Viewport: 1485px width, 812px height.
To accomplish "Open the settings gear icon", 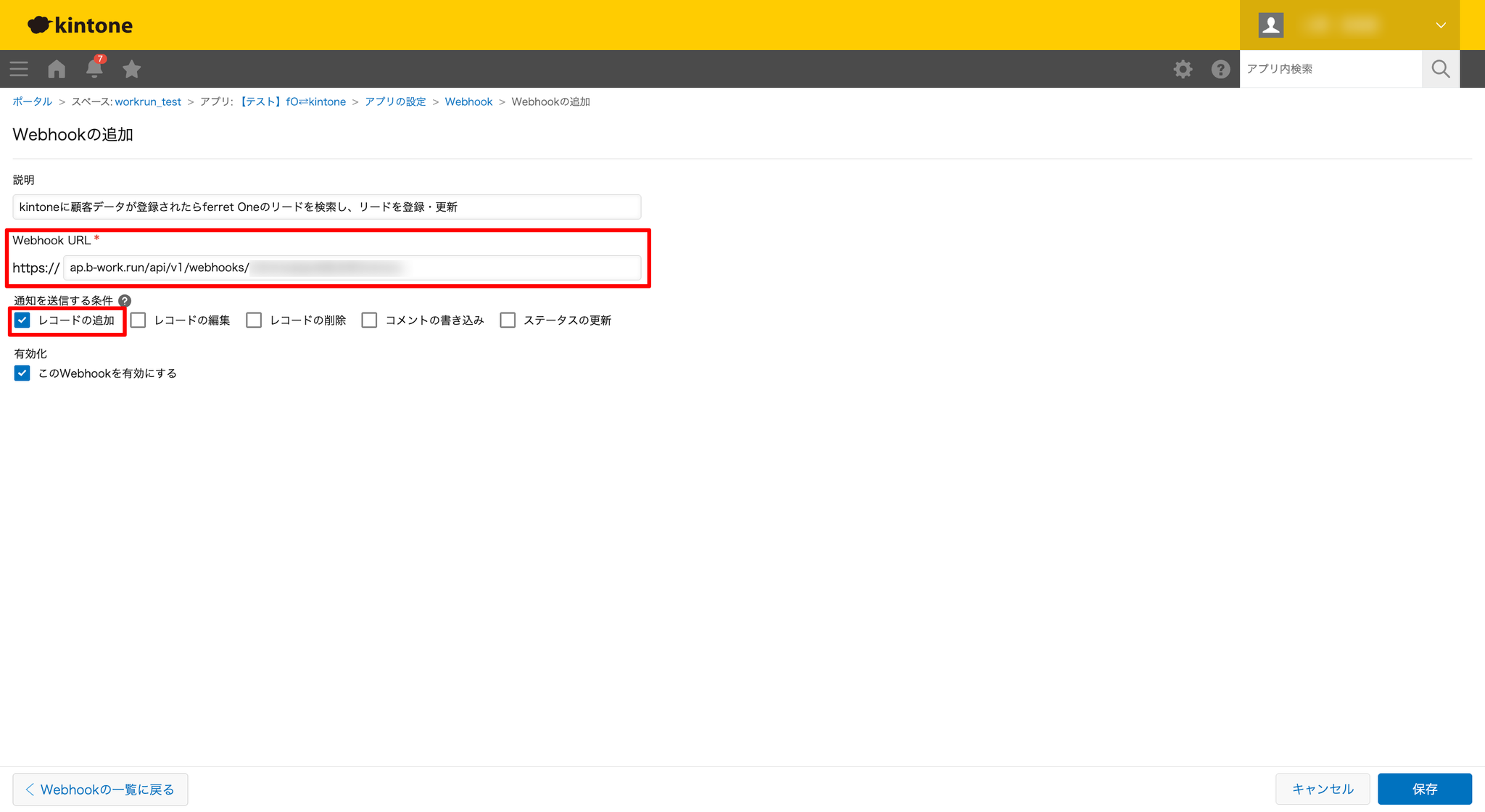I will (1183, 69).
